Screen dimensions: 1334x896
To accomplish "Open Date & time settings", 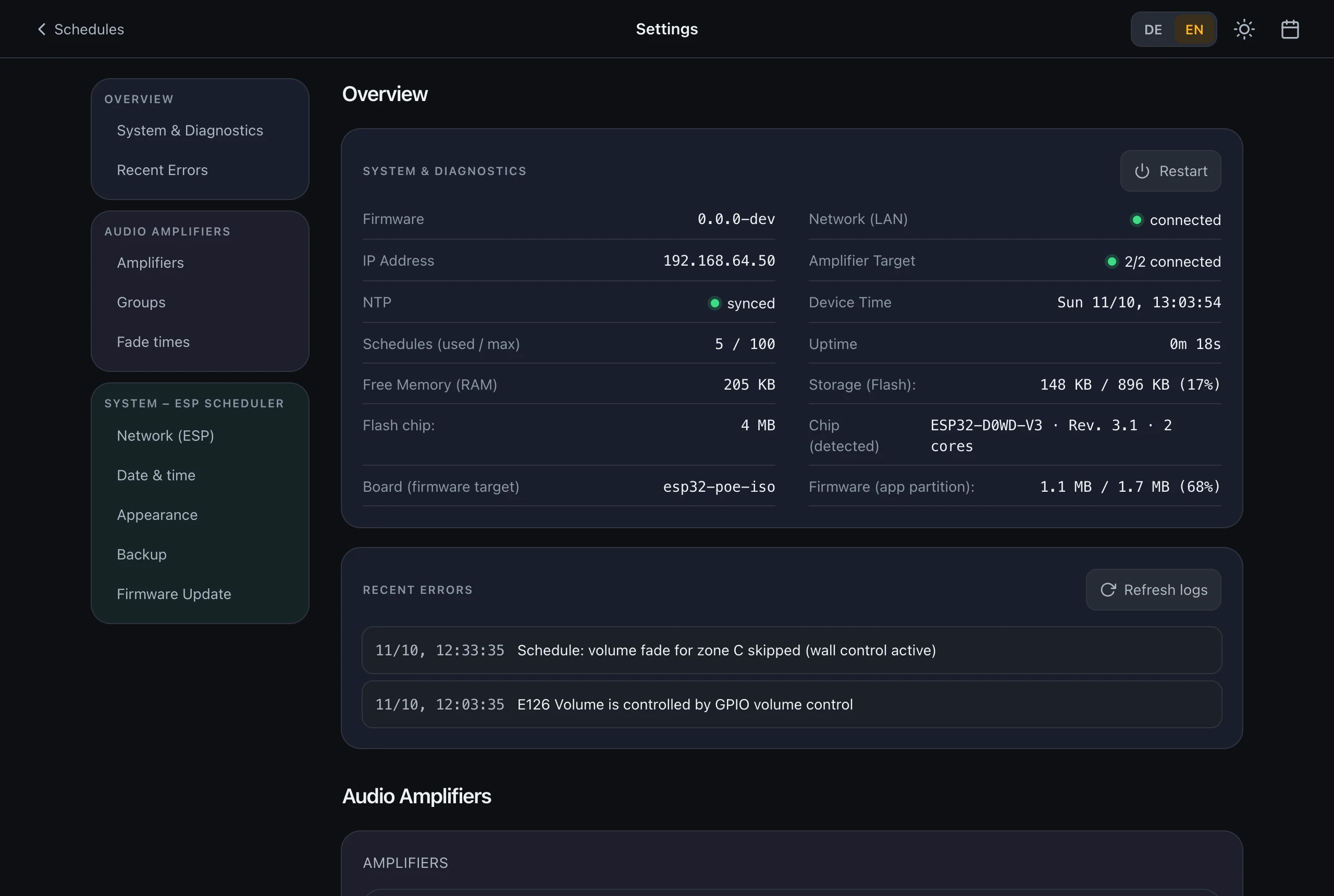I will pos(156,476).
